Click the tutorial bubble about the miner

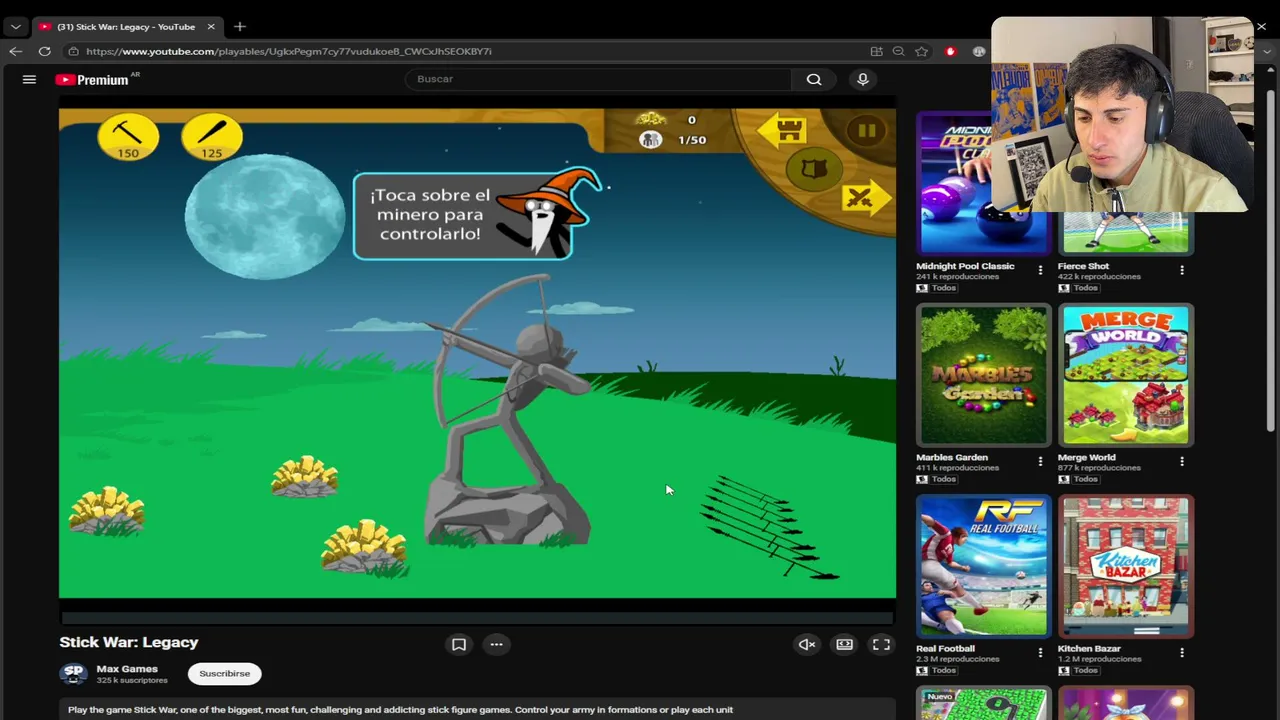click(x=462, y=215)
